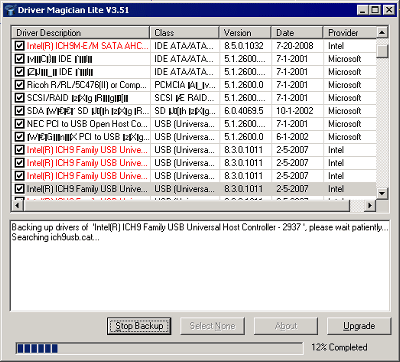Sort list by Provider column header

pyautogui.click(x=349, y=33)
